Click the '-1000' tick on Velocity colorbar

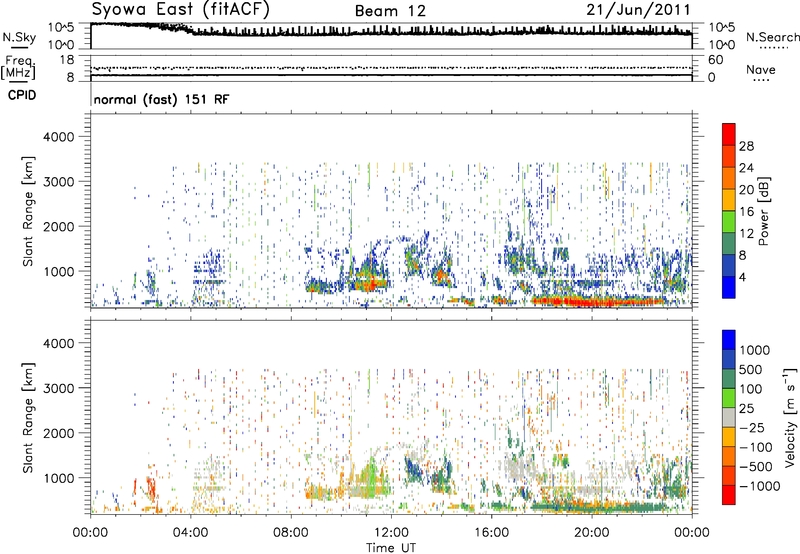coord(760,486)
